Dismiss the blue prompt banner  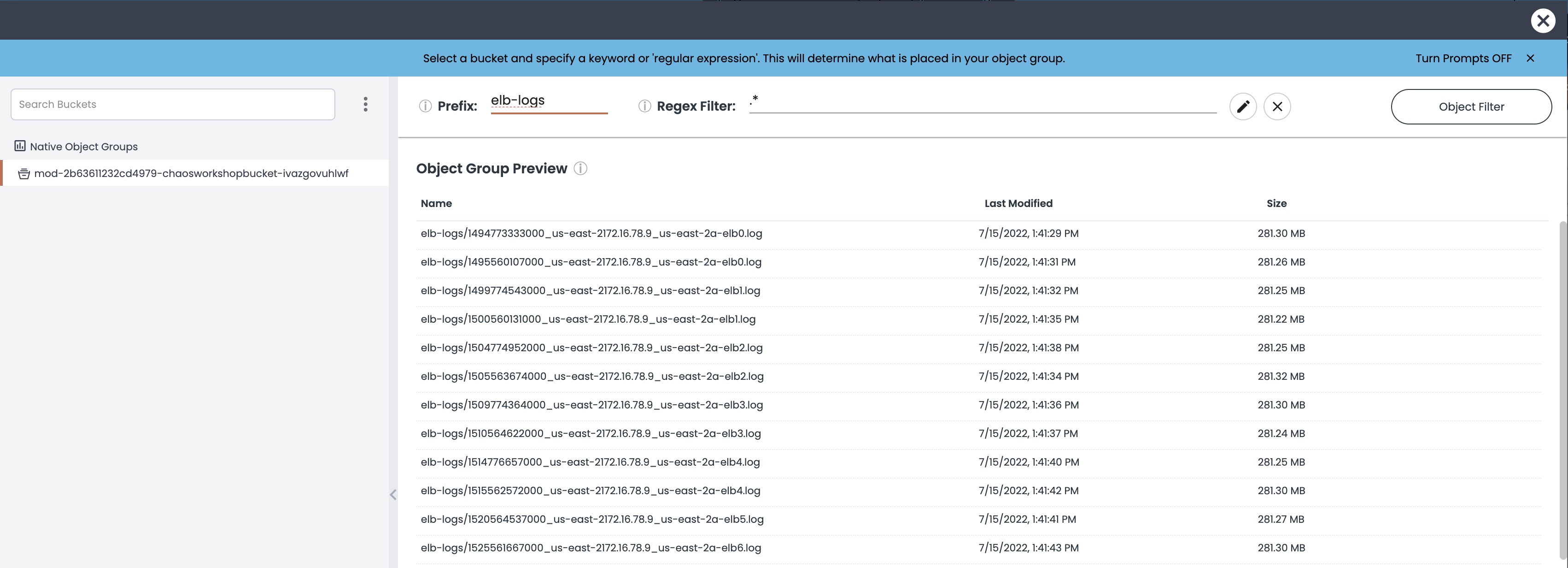(x=1530, y=59)
